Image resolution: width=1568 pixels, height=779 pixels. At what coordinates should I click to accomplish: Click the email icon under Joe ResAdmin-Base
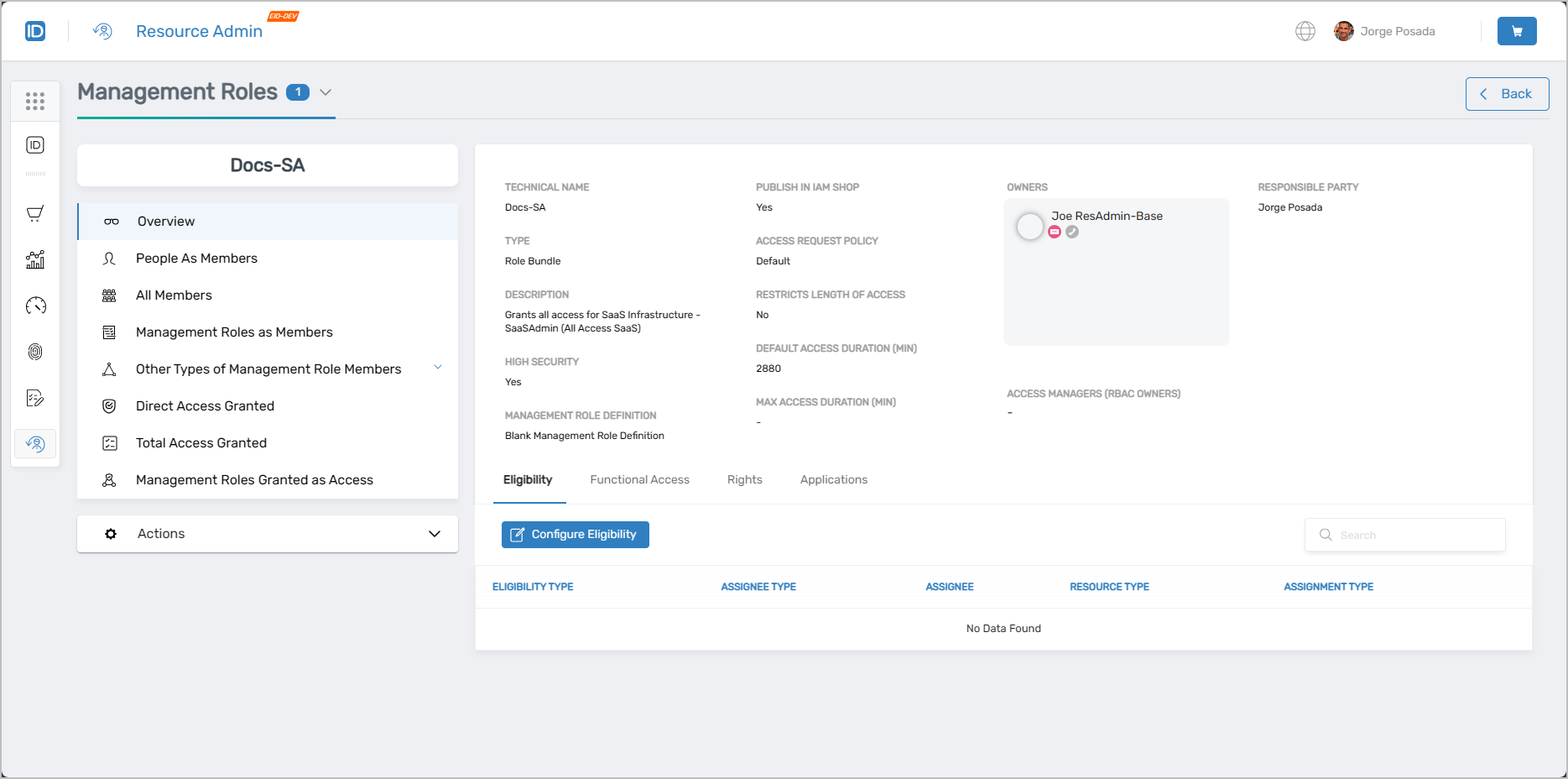[x=1055, y=231]
